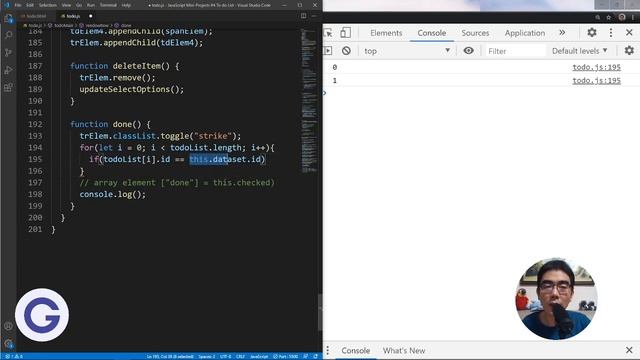
Task: Switch to the Elements tab
Action: click(x=386, y=33)
